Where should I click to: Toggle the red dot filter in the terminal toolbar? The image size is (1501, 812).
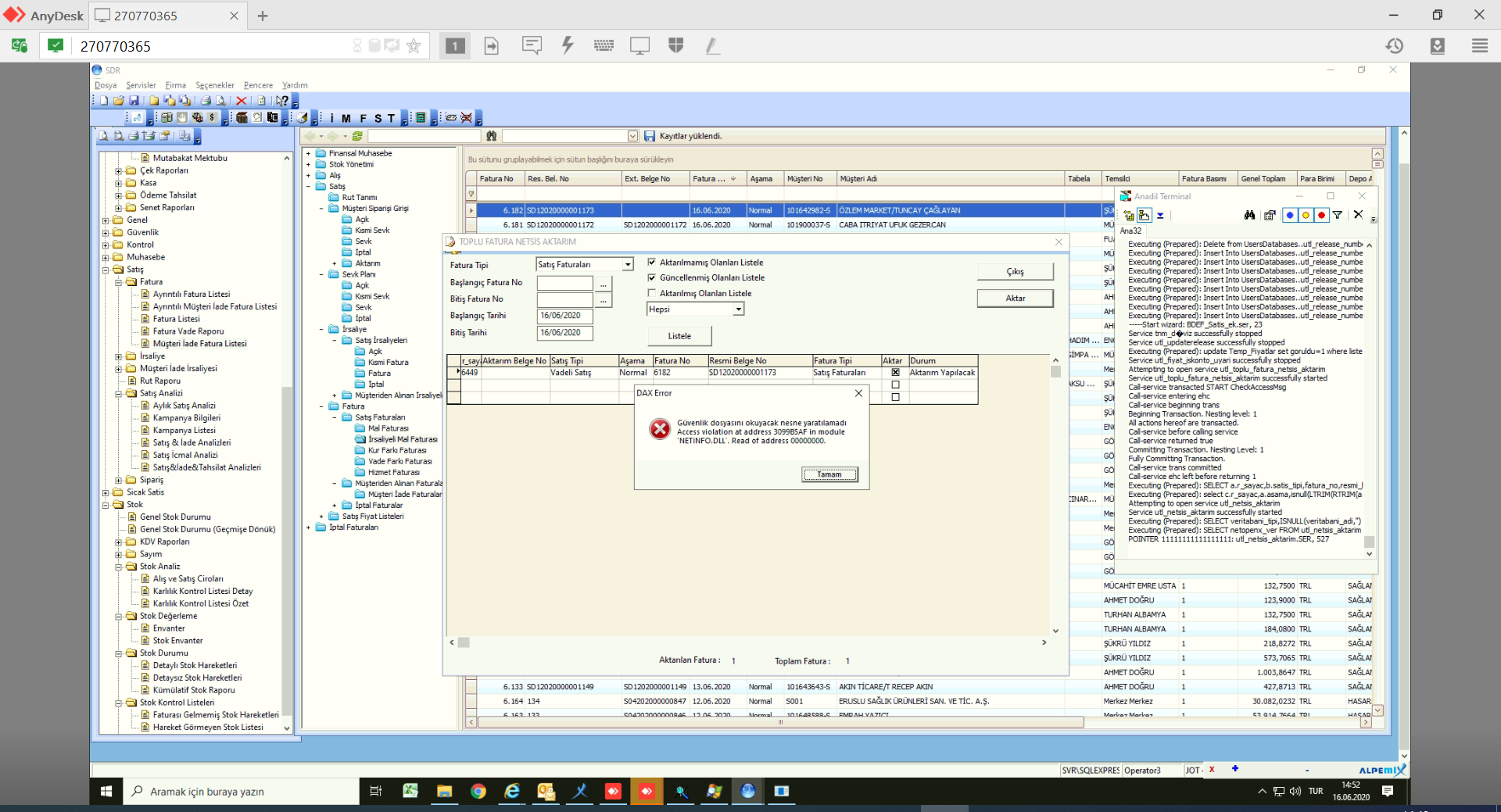1321,216
